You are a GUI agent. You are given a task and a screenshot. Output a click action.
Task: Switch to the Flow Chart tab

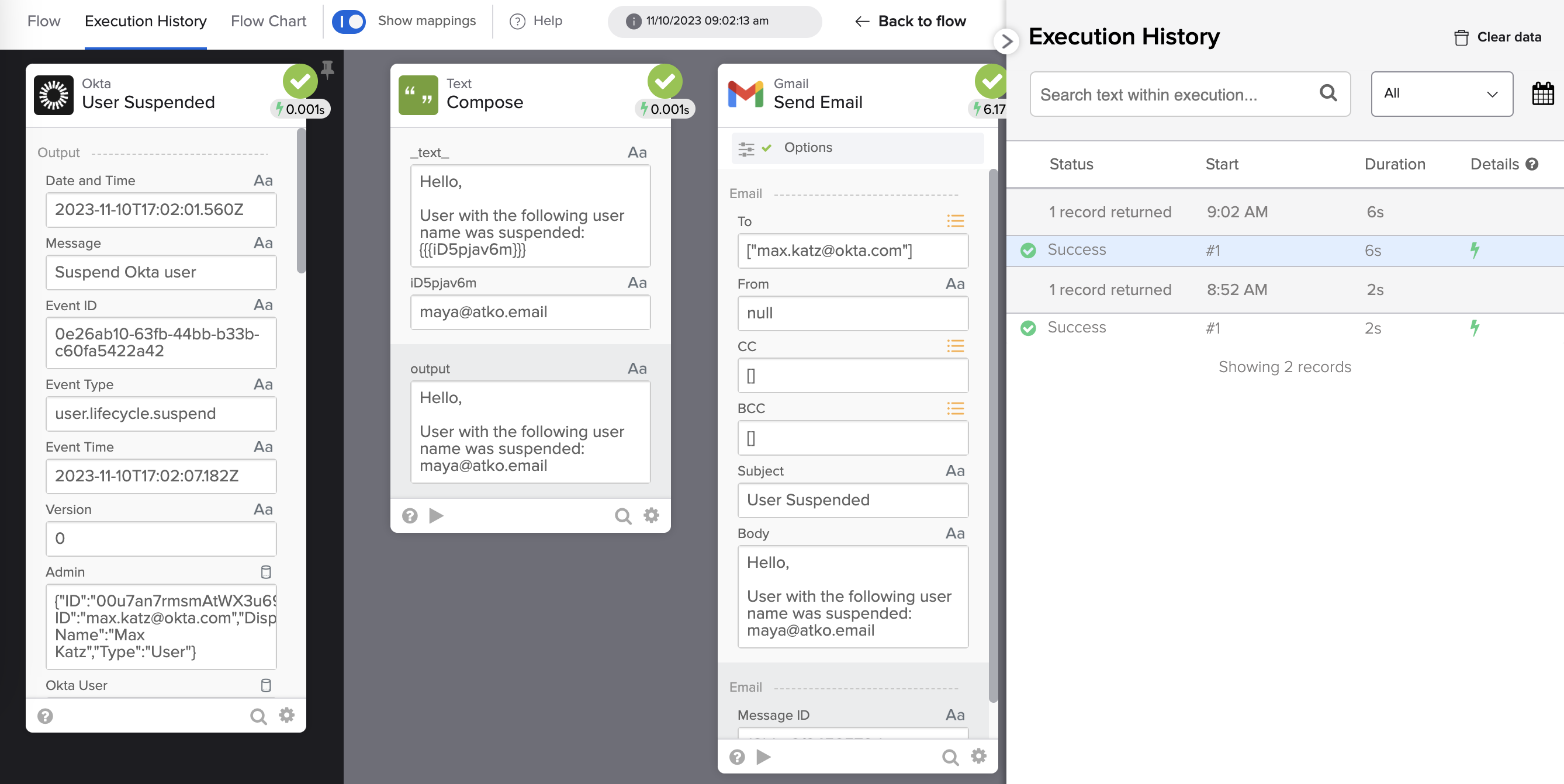(x=268, y=21)
